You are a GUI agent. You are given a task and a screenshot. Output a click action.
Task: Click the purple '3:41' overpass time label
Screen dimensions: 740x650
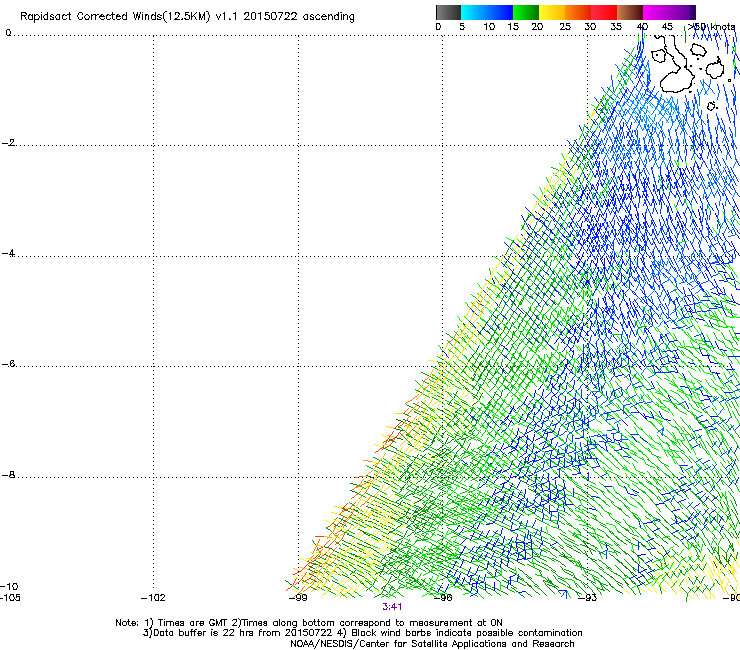click(392, 607)
